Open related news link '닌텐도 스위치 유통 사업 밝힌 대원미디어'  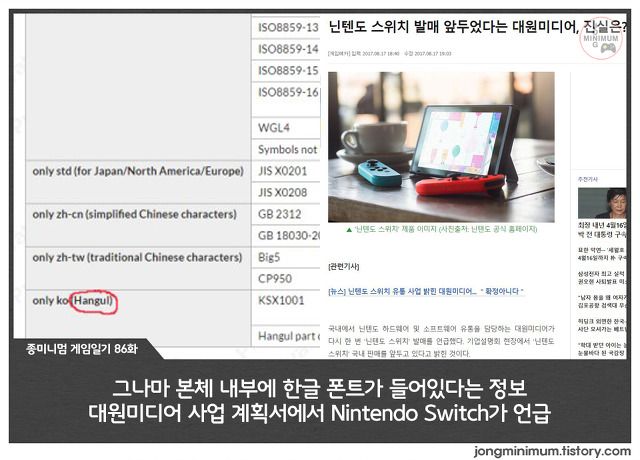tap(426, 291)
